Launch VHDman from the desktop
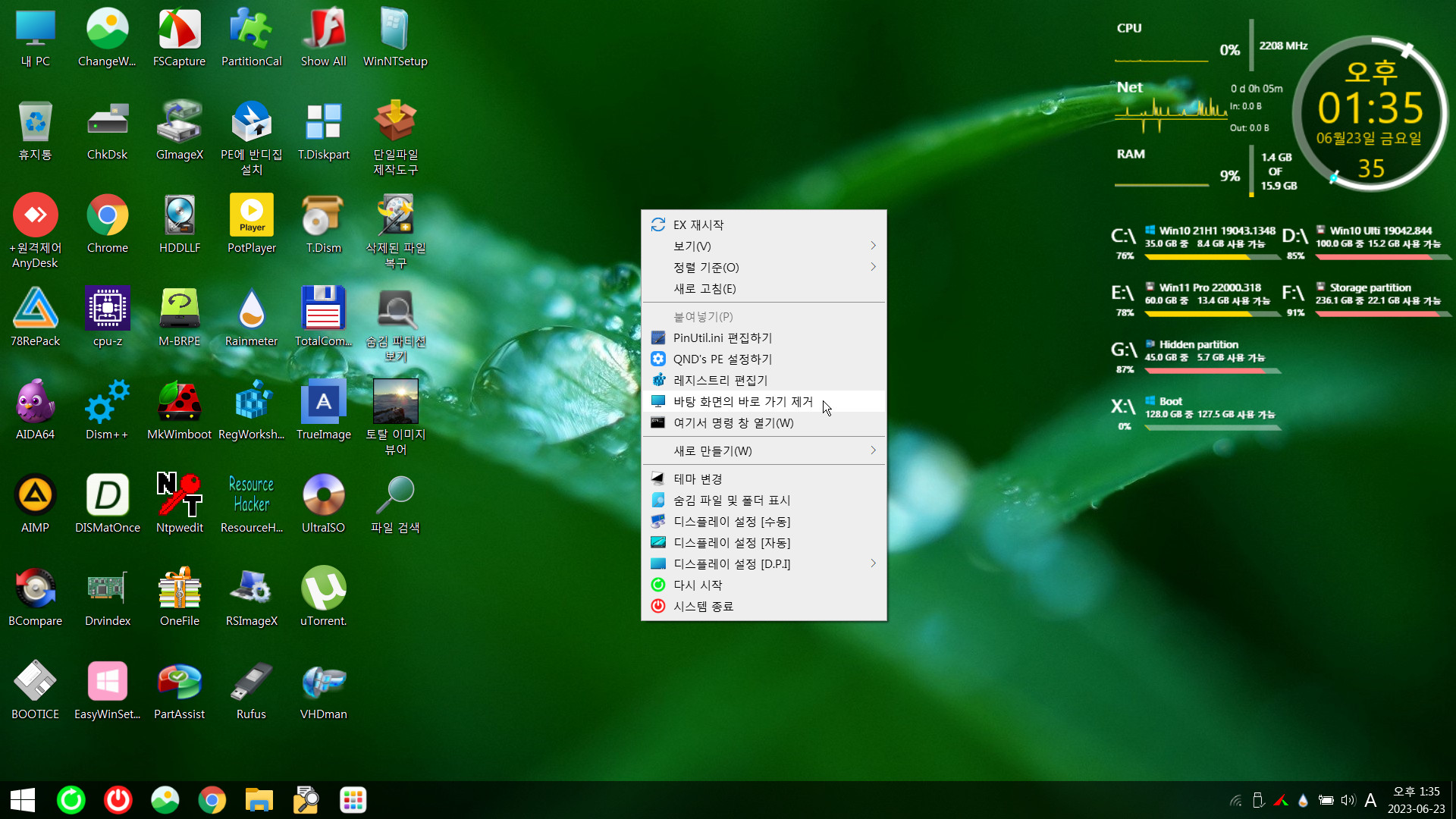Viewport: 1456px width, 819px height. (x=323, y=690)
